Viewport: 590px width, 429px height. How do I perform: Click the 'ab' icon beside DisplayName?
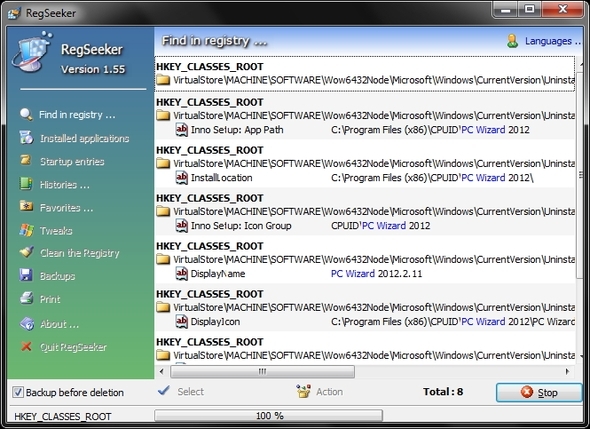(x=182, y=274)
